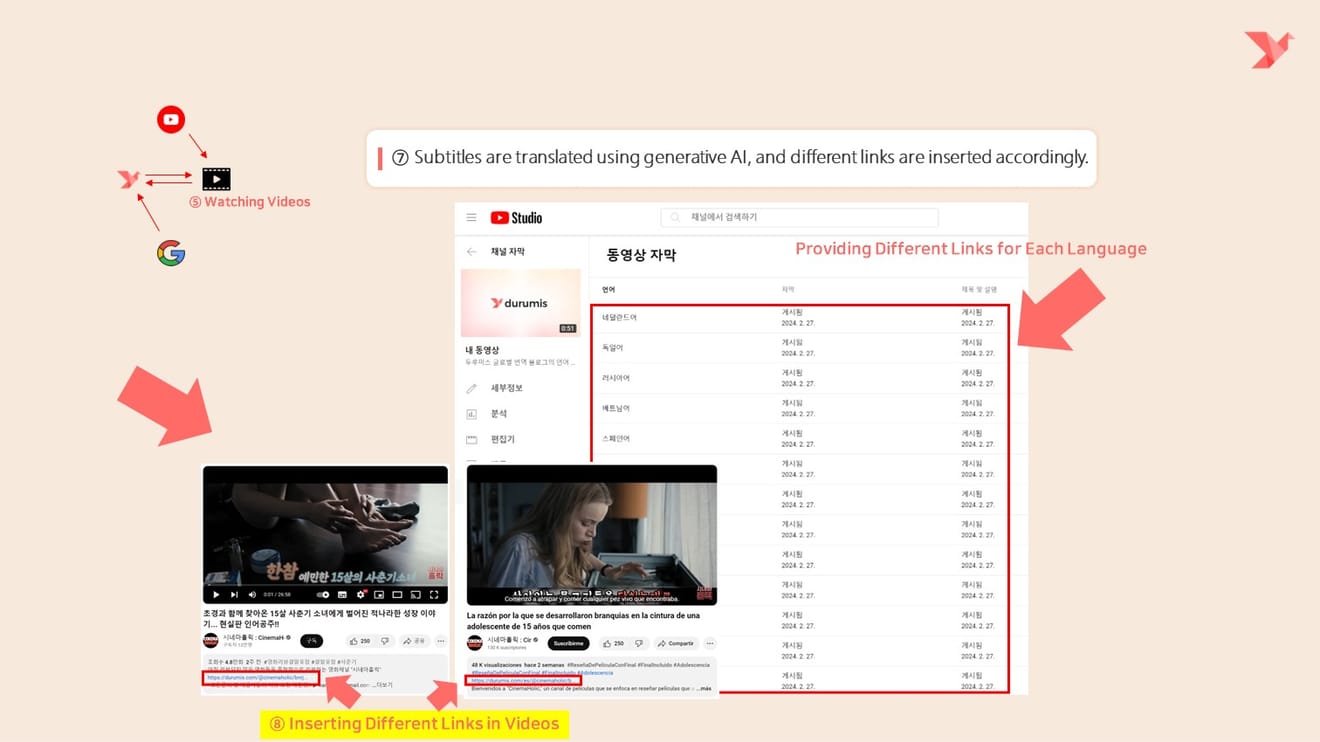Click the 제목 및 설명 column header

click(x=978, y=289)
